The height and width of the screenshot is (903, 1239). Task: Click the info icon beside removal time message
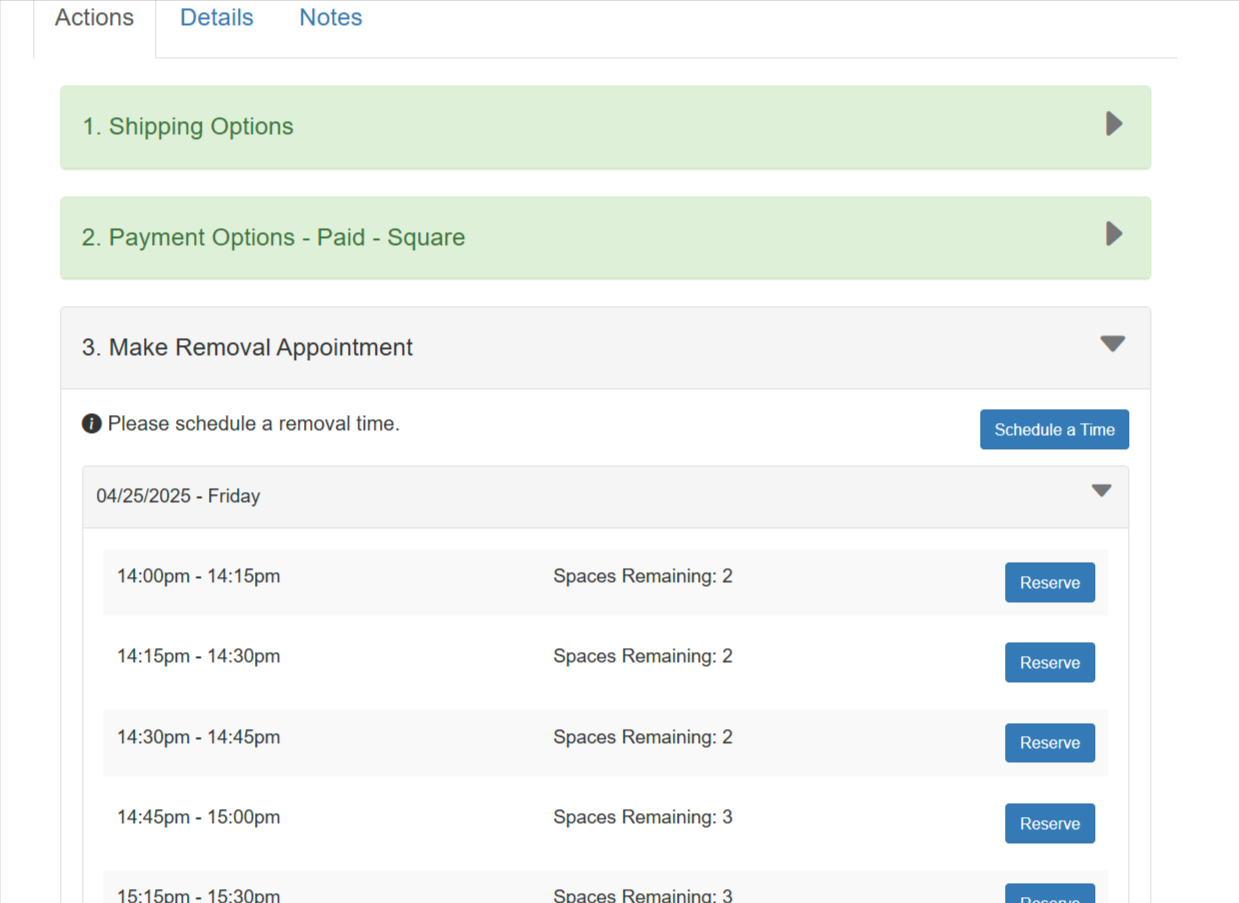coord(91,424)
